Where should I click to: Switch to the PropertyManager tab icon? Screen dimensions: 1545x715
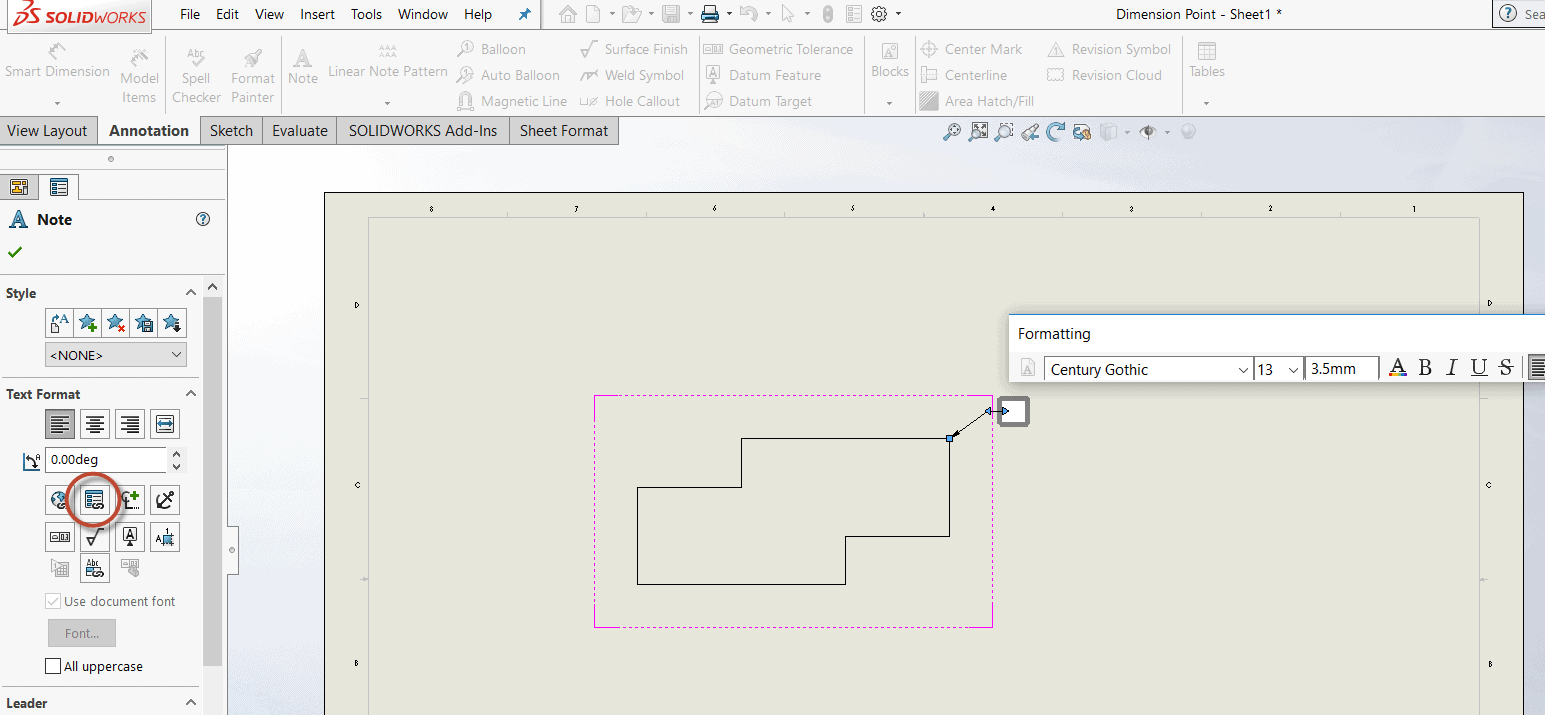click(x=59, y=186)
